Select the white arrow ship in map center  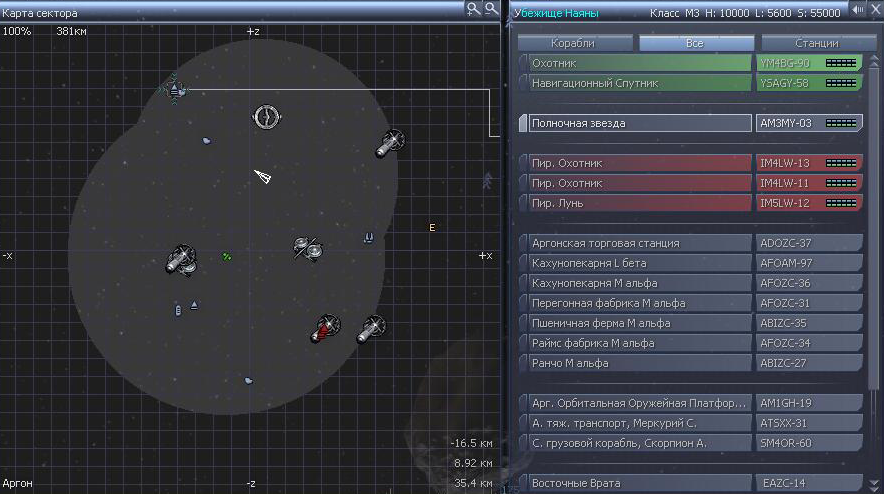[263, 177]
